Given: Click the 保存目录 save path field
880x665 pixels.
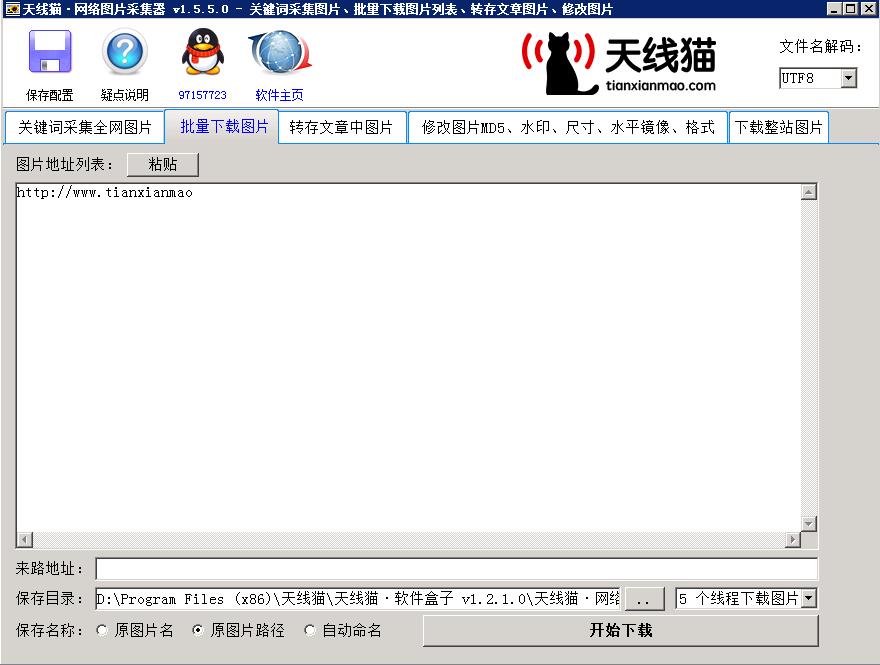Looking at the screenshot, I should [x=358, y=599].
